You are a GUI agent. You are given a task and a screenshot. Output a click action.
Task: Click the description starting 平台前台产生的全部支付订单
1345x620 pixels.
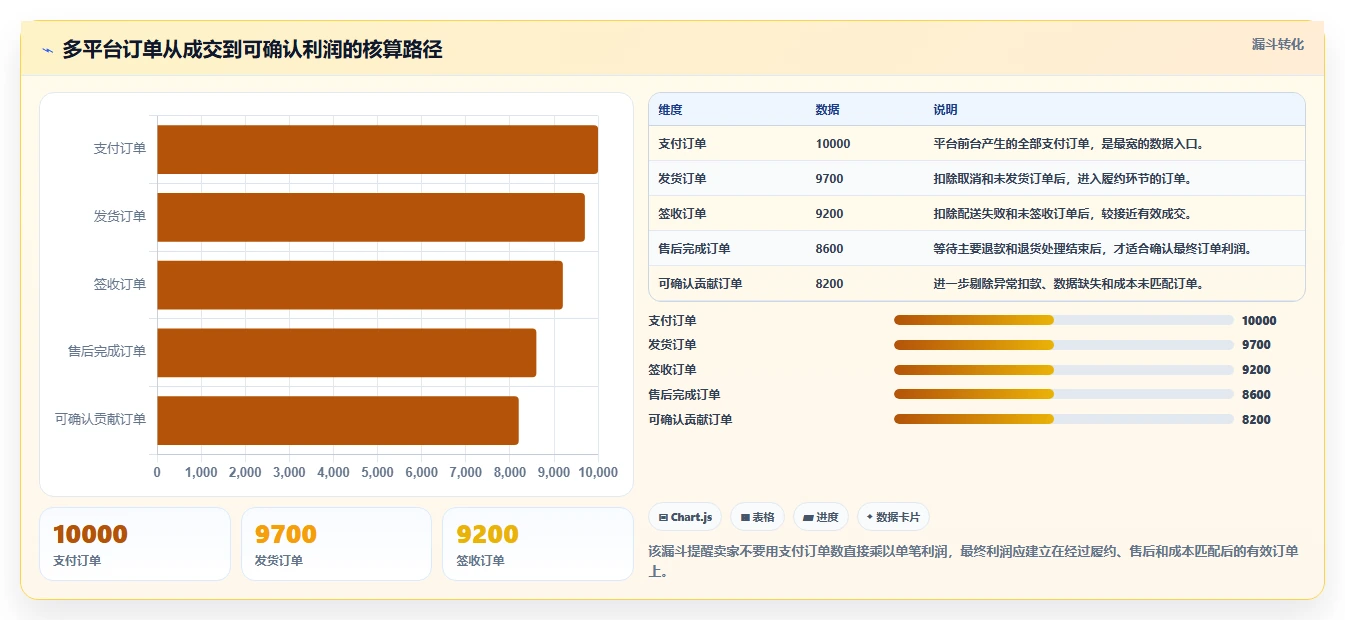point(1069,143)
